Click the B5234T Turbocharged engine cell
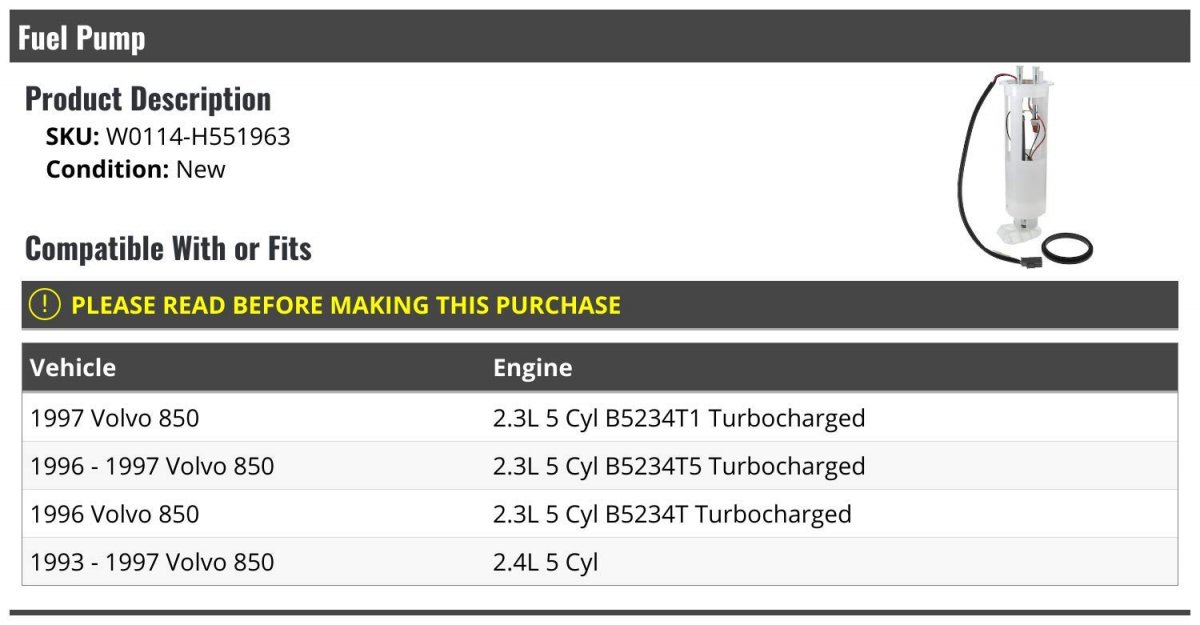Image resolution: width=1200 pixels, height=625 pixels. click(x=672, y=514)
